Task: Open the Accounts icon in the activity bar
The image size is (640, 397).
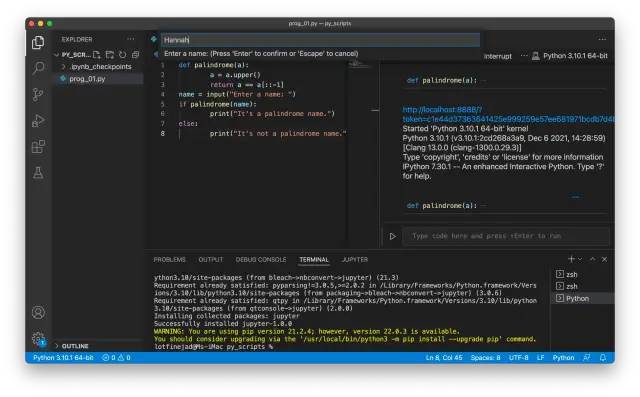Action: point(38,313)
